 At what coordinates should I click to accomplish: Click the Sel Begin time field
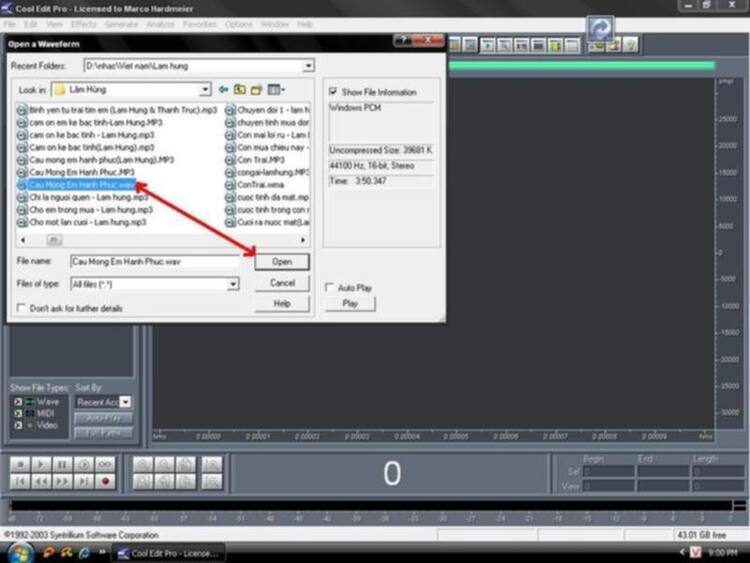[609, 472]
